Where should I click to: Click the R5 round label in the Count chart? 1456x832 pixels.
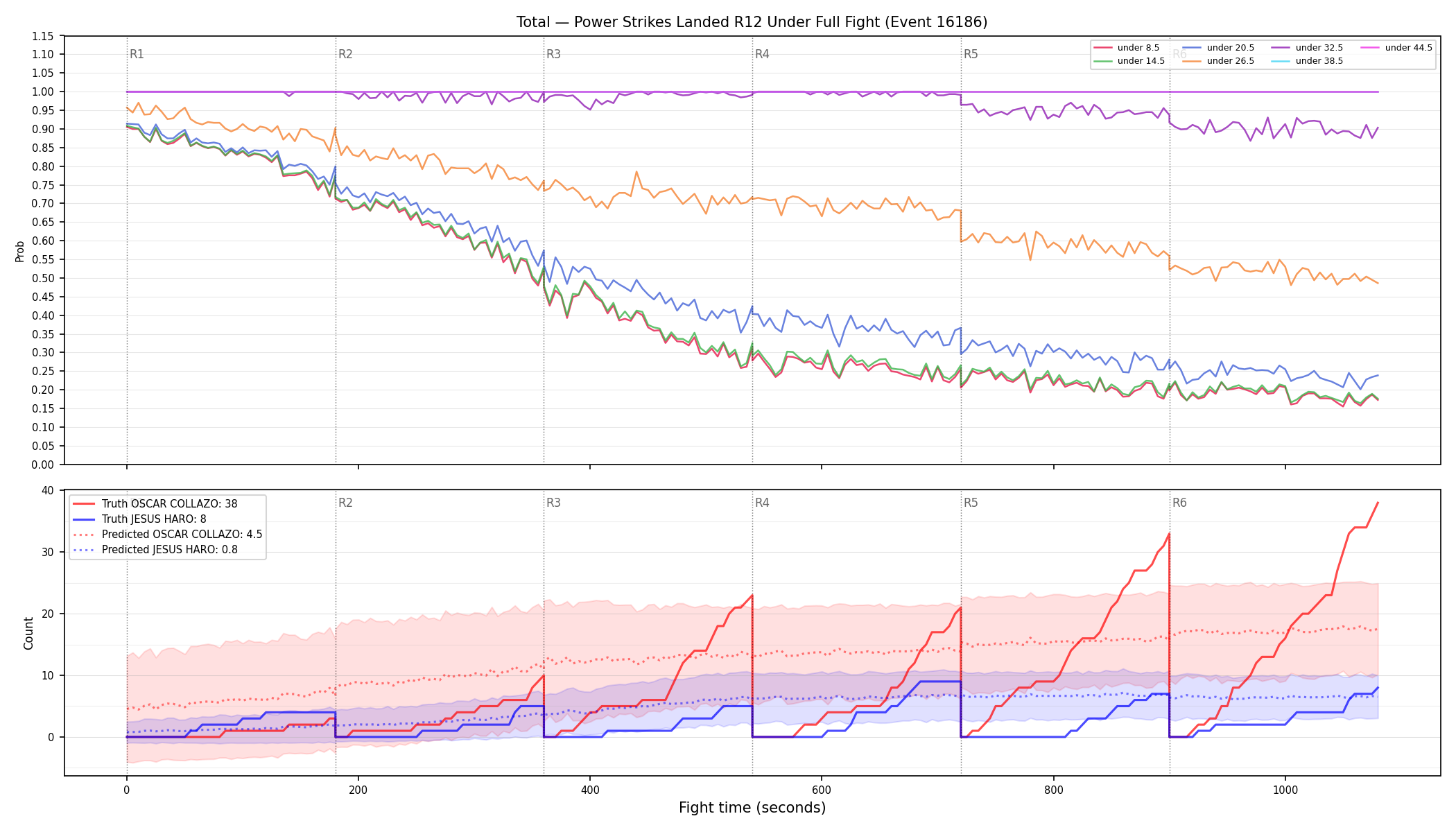point(971,503)
